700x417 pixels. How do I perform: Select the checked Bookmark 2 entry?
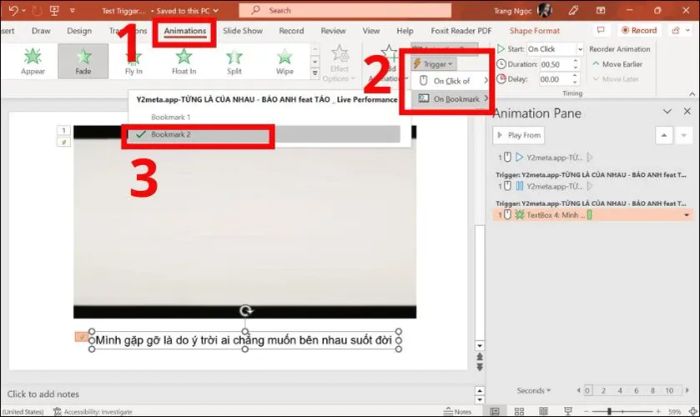264,134
